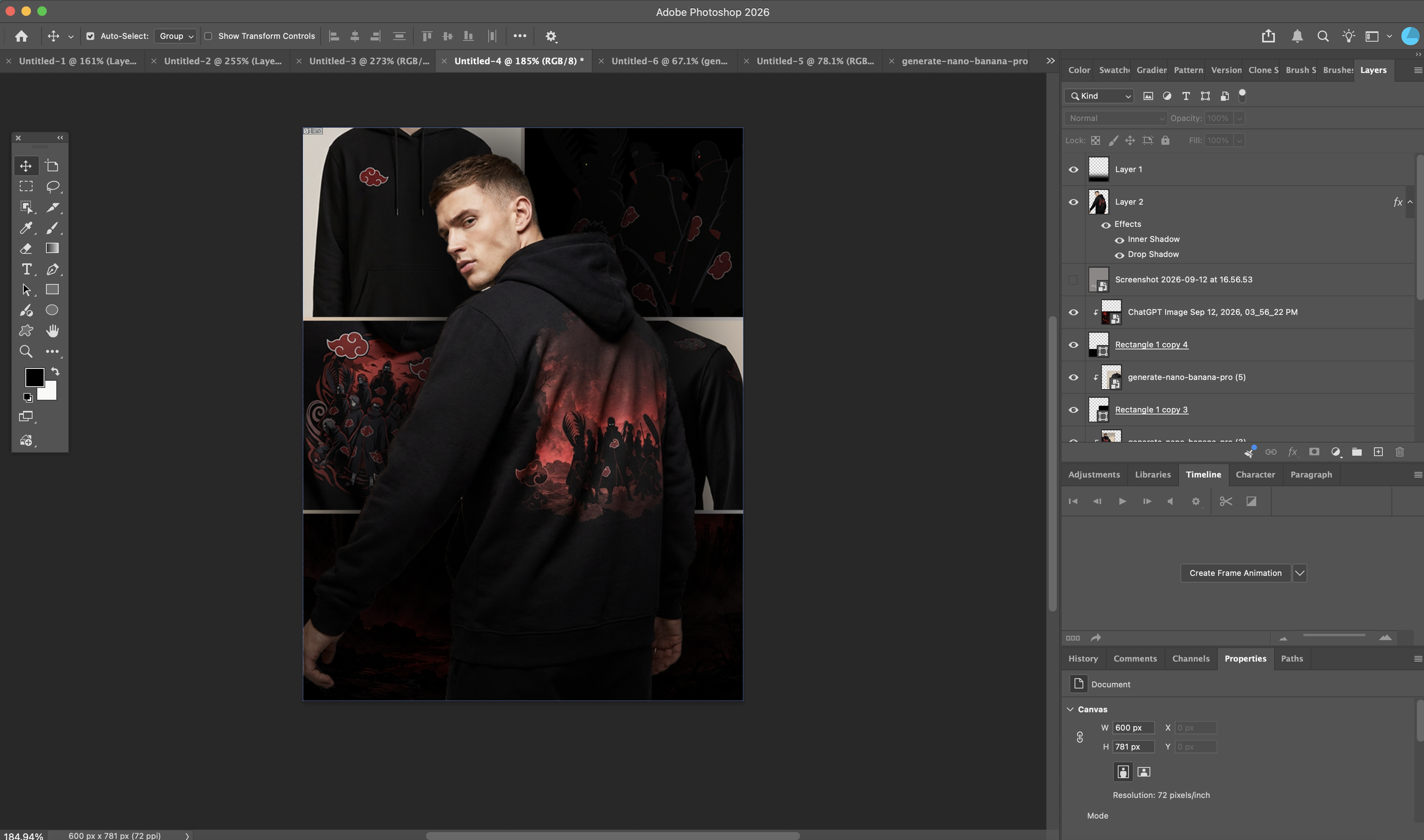Image resolution: width=1424 pixels, height=840 pixels.
Task: Switch to the Character tab
Action: coord(1255,475)
